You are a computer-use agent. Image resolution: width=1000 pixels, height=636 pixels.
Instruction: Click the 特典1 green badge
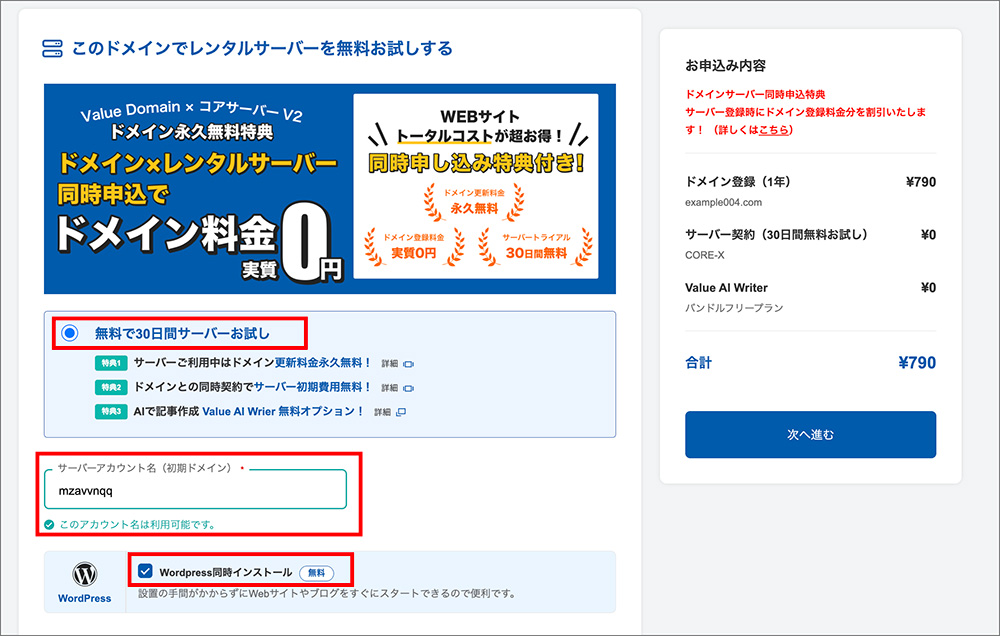pos(111,363)
